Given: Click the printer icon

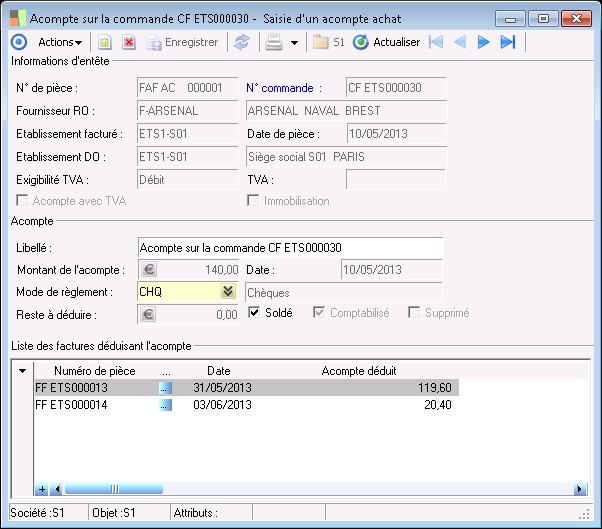Looking at the screenshot, I should pyautogui.click(x=272, y=42).
